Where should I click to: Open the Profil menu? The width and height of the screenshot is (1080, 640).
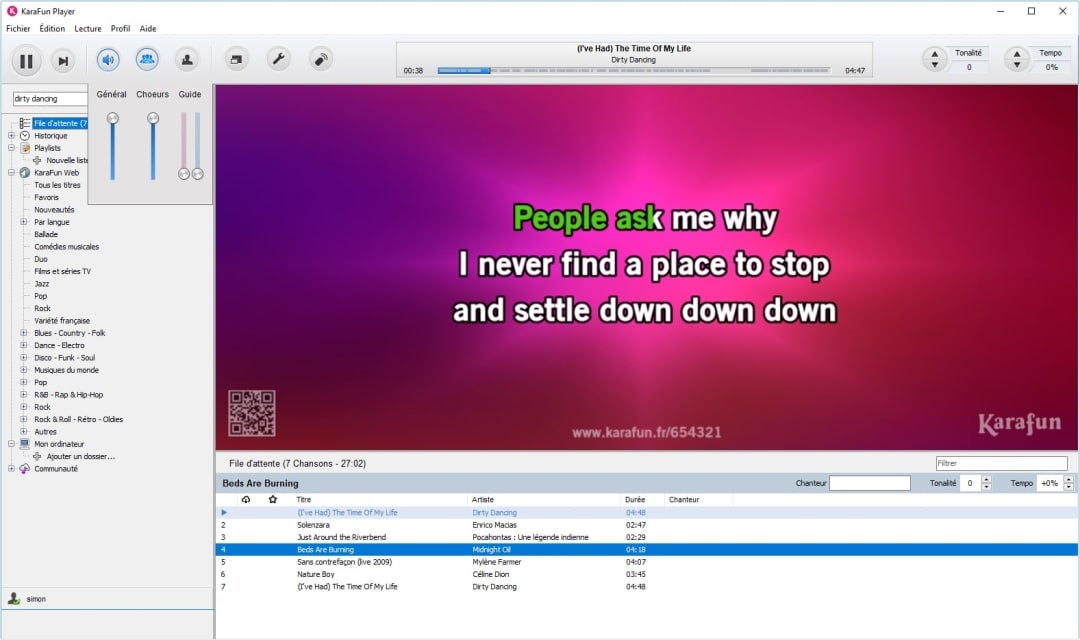120,29
